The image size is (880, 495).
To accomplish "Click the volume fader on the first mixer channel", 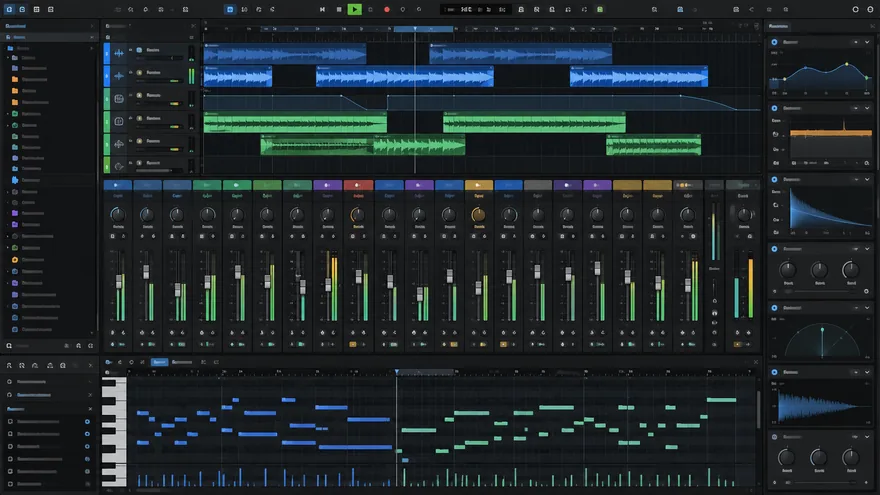I will tap(118, 282).
